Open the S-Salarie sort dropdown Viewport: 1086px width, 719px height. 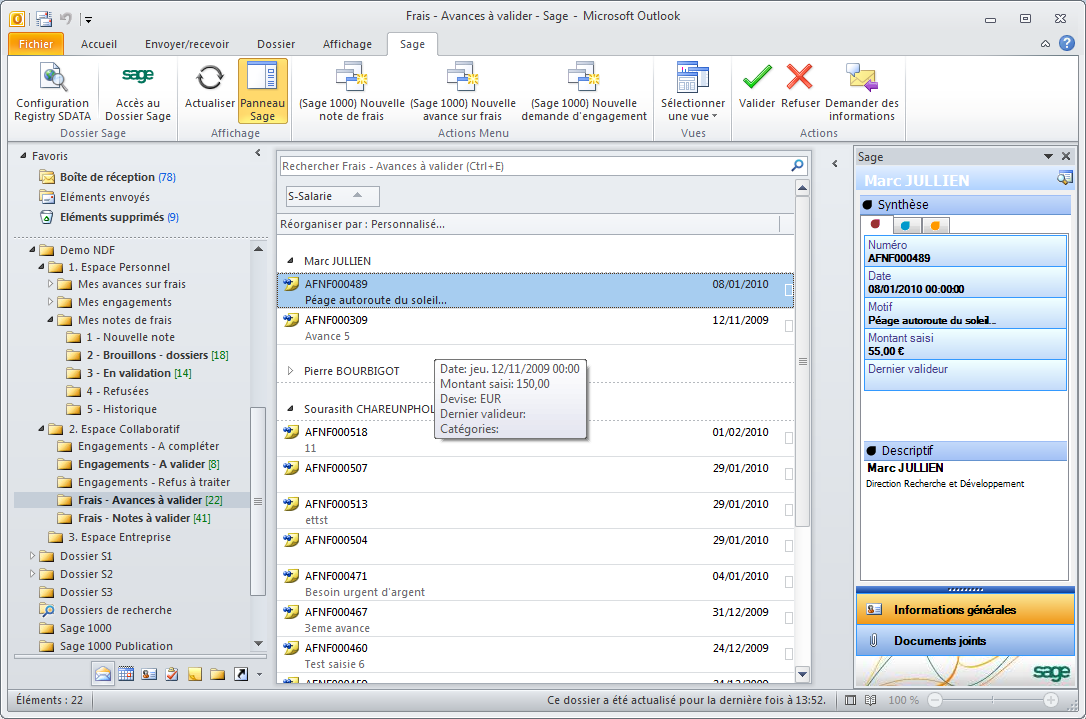(332, 196)
